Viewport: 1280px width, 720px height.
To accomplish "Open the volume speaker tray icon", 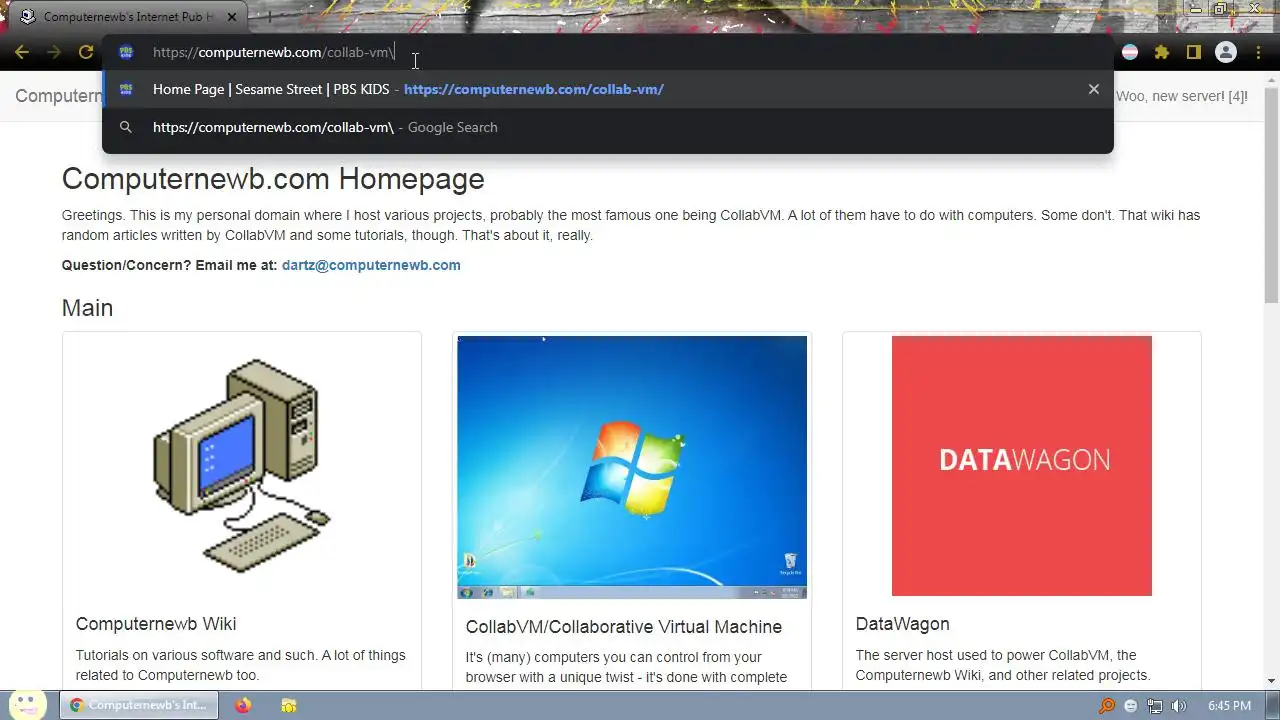I will click(1179, 705).
